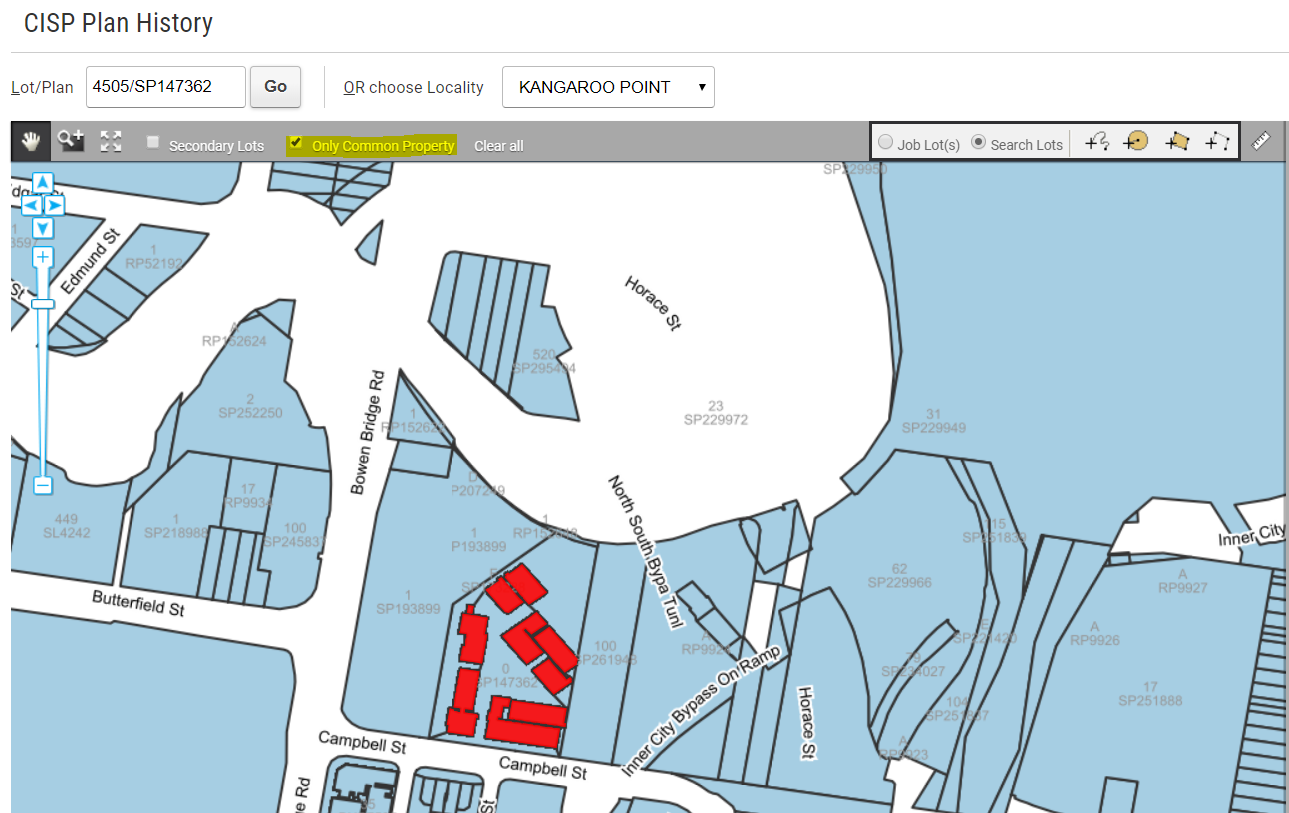Click lot label 520 SP295494
Viewport: 1289px width, 813px height.
click(544, 361)
